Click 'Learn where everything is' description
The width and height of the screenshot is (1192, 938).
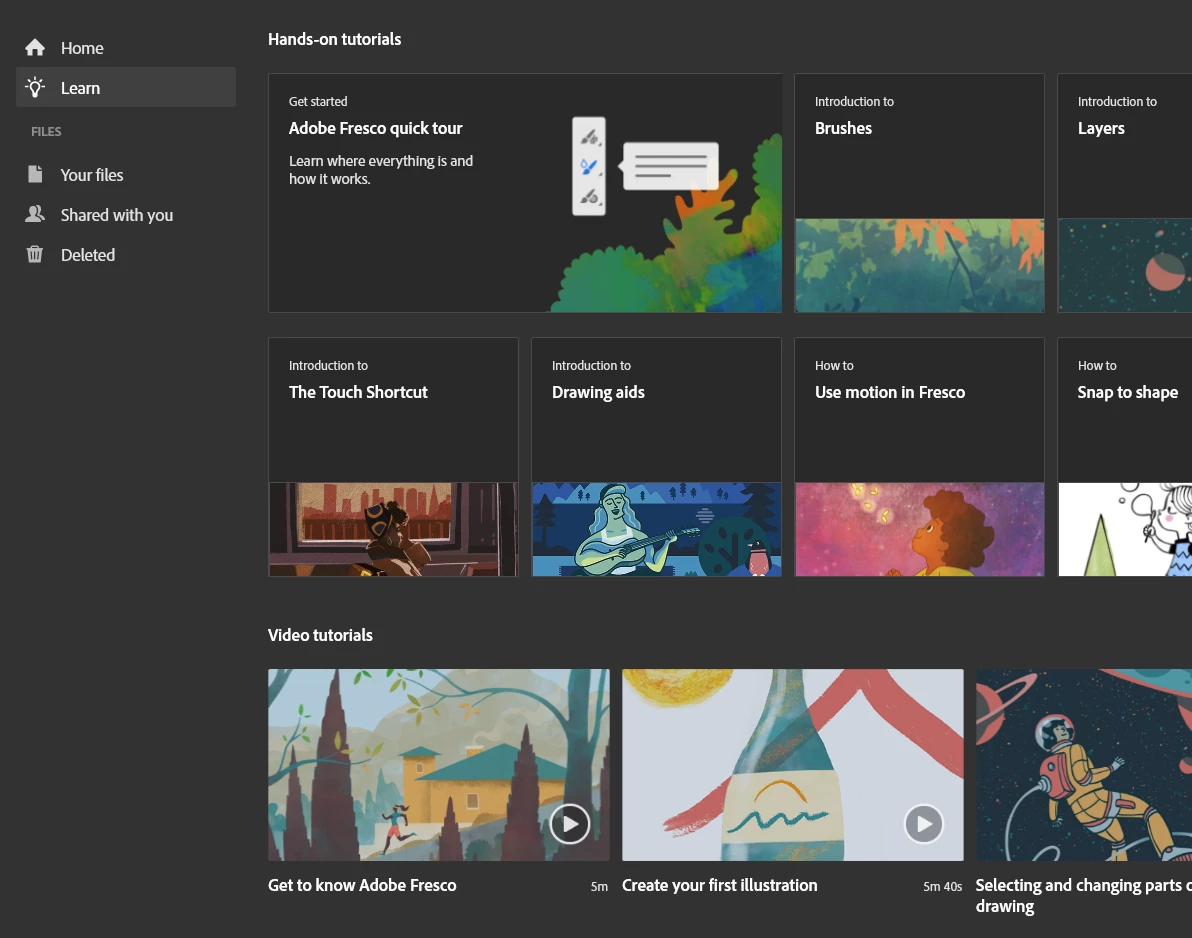click(x=381, y=170)
